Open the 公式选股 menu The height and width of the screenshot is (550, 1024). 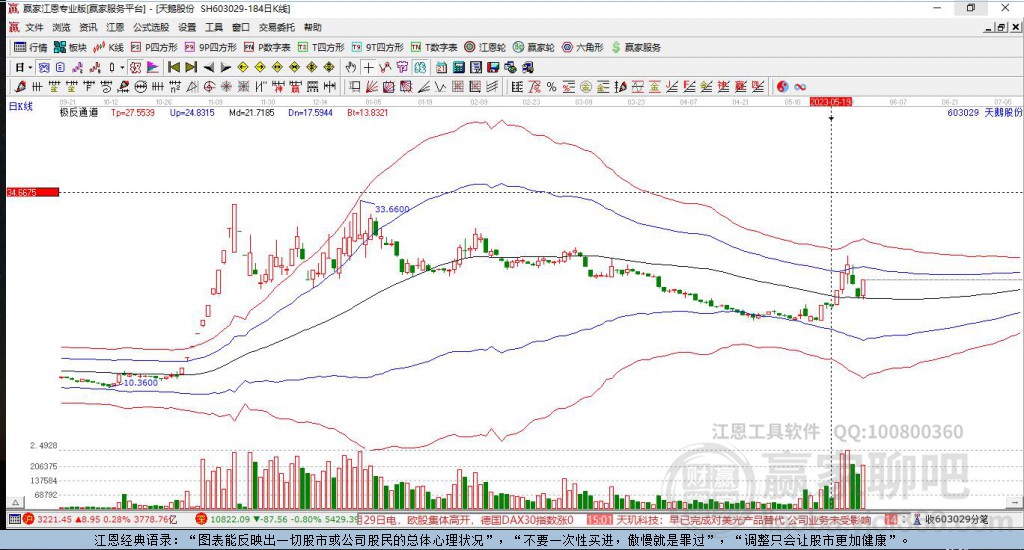coord(151,27)
